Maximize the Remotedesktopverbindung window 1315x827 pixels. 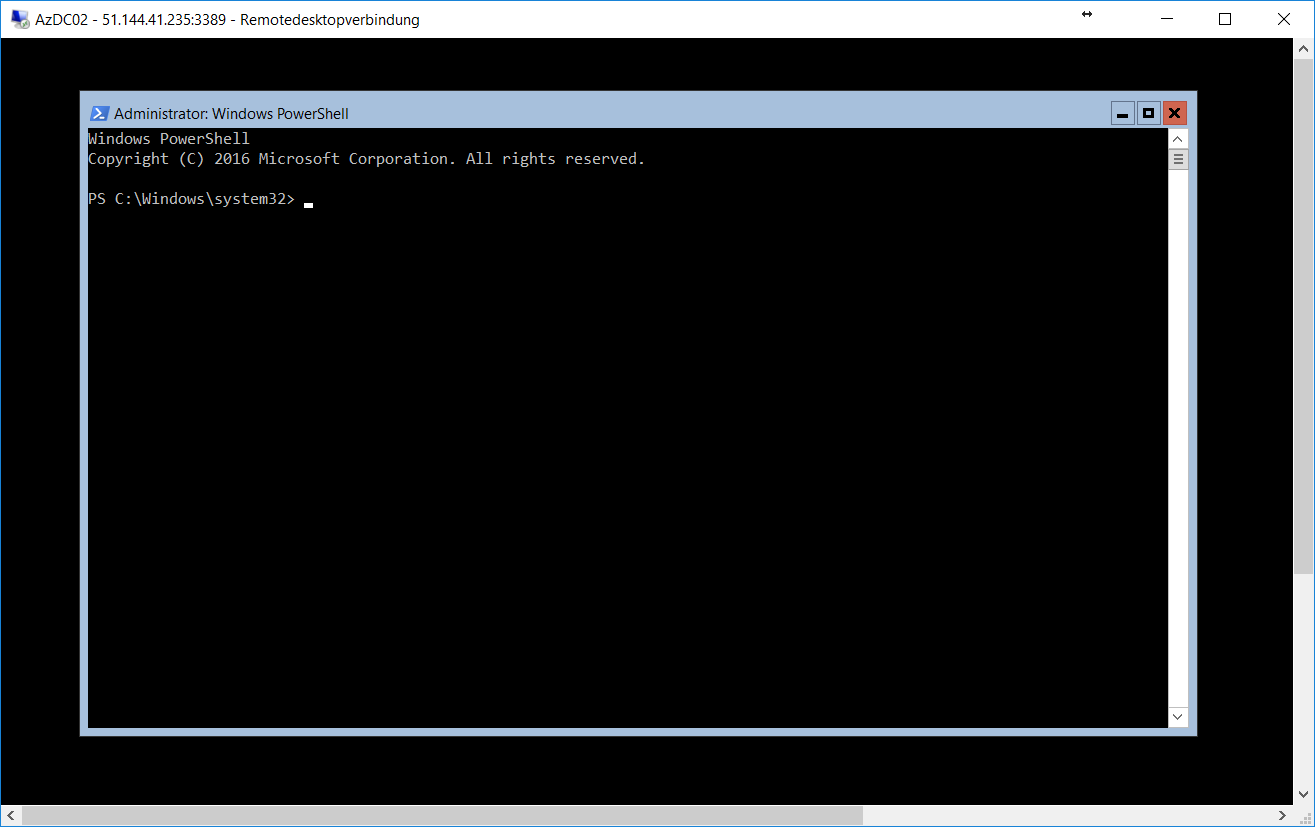coord(1225,19)
